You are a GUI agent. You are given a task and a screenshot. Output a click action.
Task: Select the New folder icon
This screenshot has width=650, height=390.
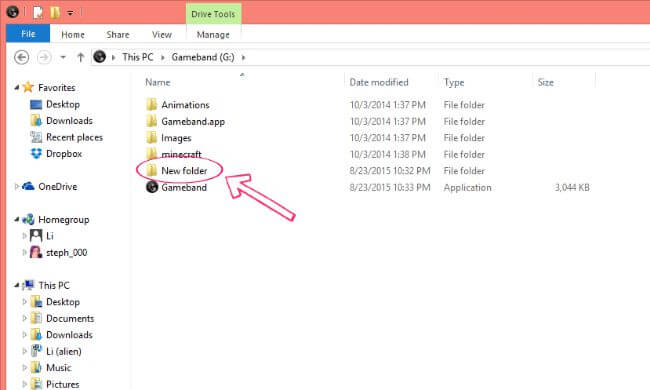[152, 170]
